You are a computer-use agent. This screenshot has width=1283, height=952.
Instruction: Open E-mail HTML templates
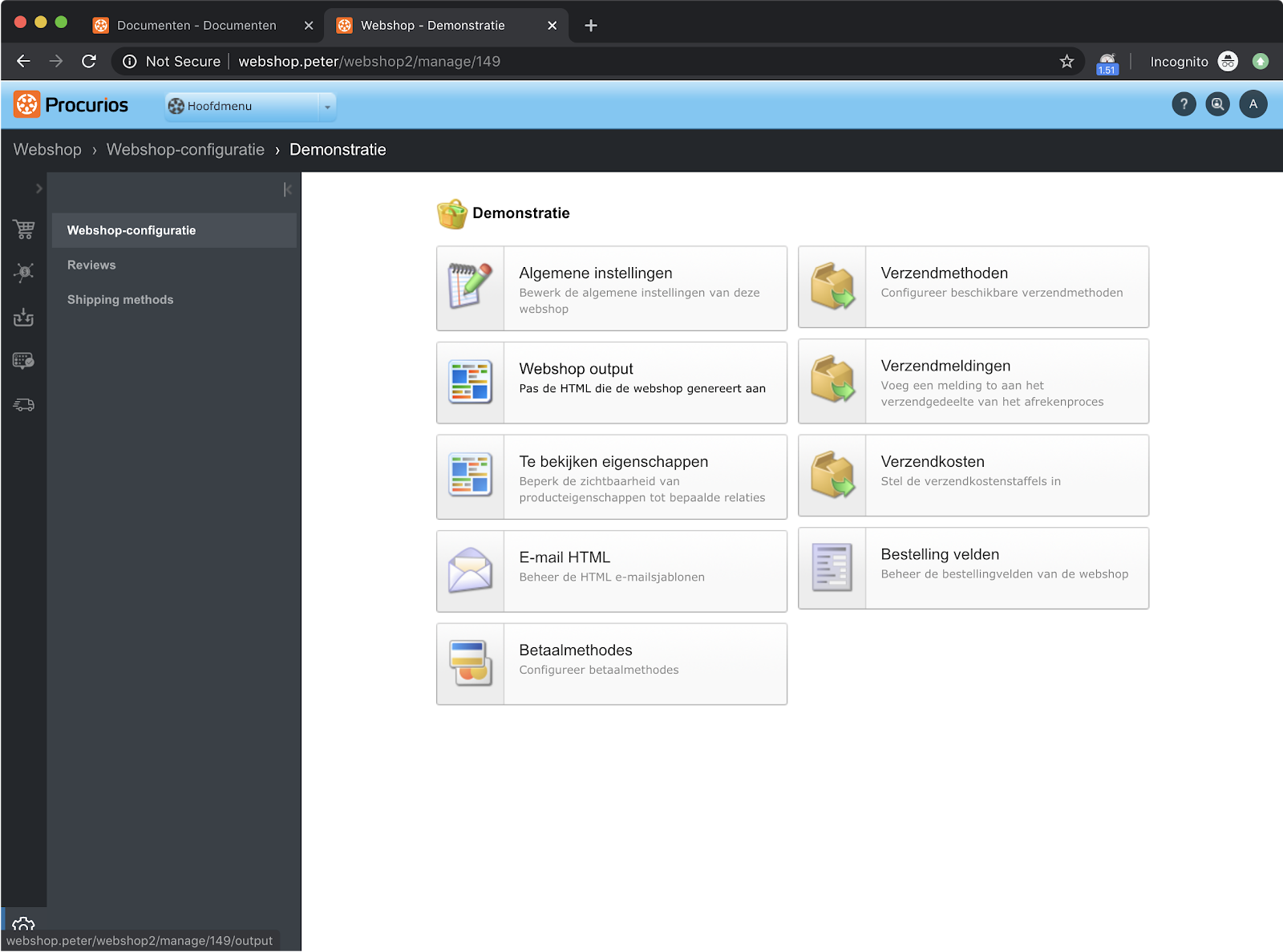point(565,557)
